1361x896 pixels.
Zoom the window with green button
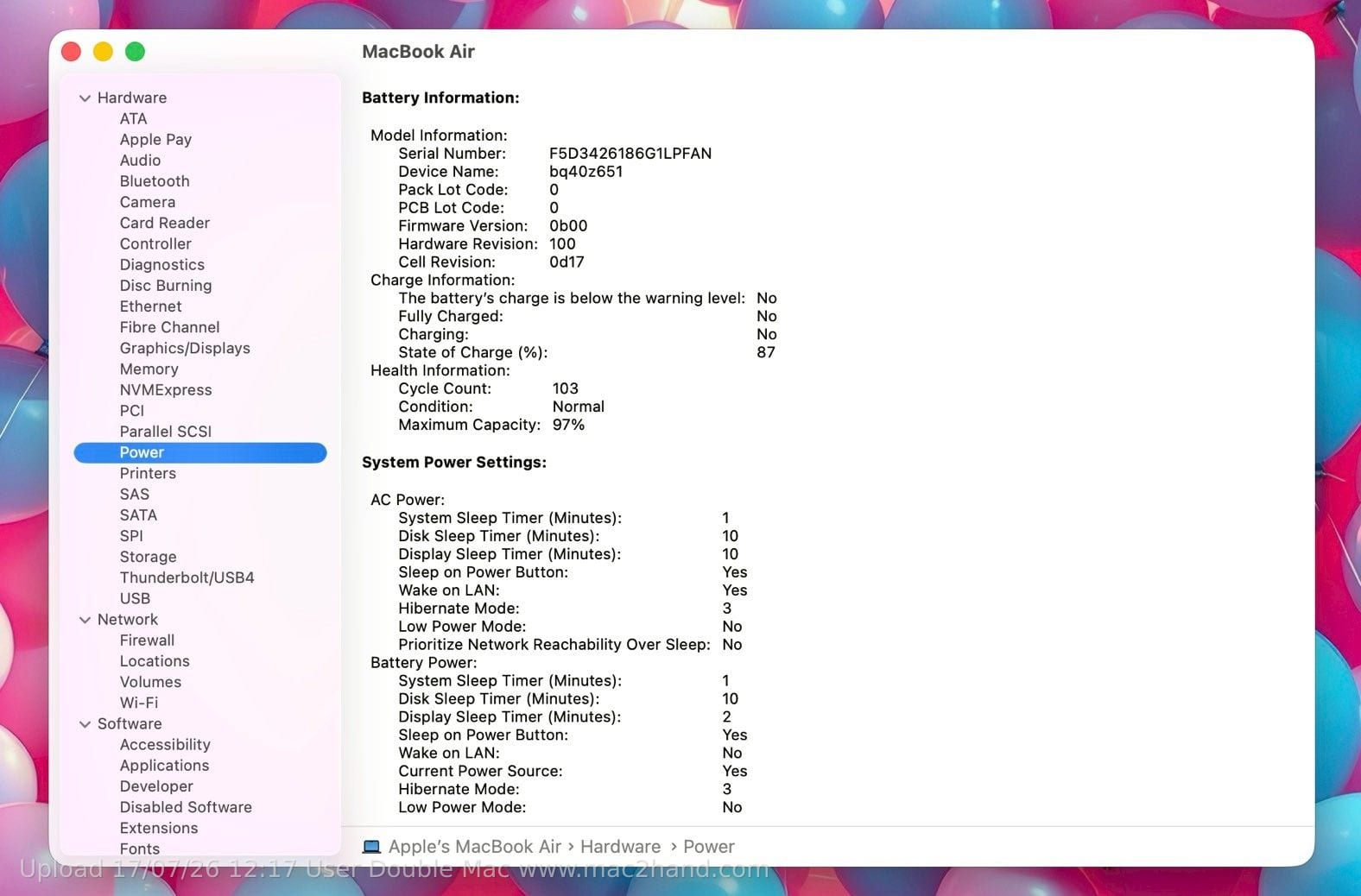pyautogui.click(x=135, y=52)
